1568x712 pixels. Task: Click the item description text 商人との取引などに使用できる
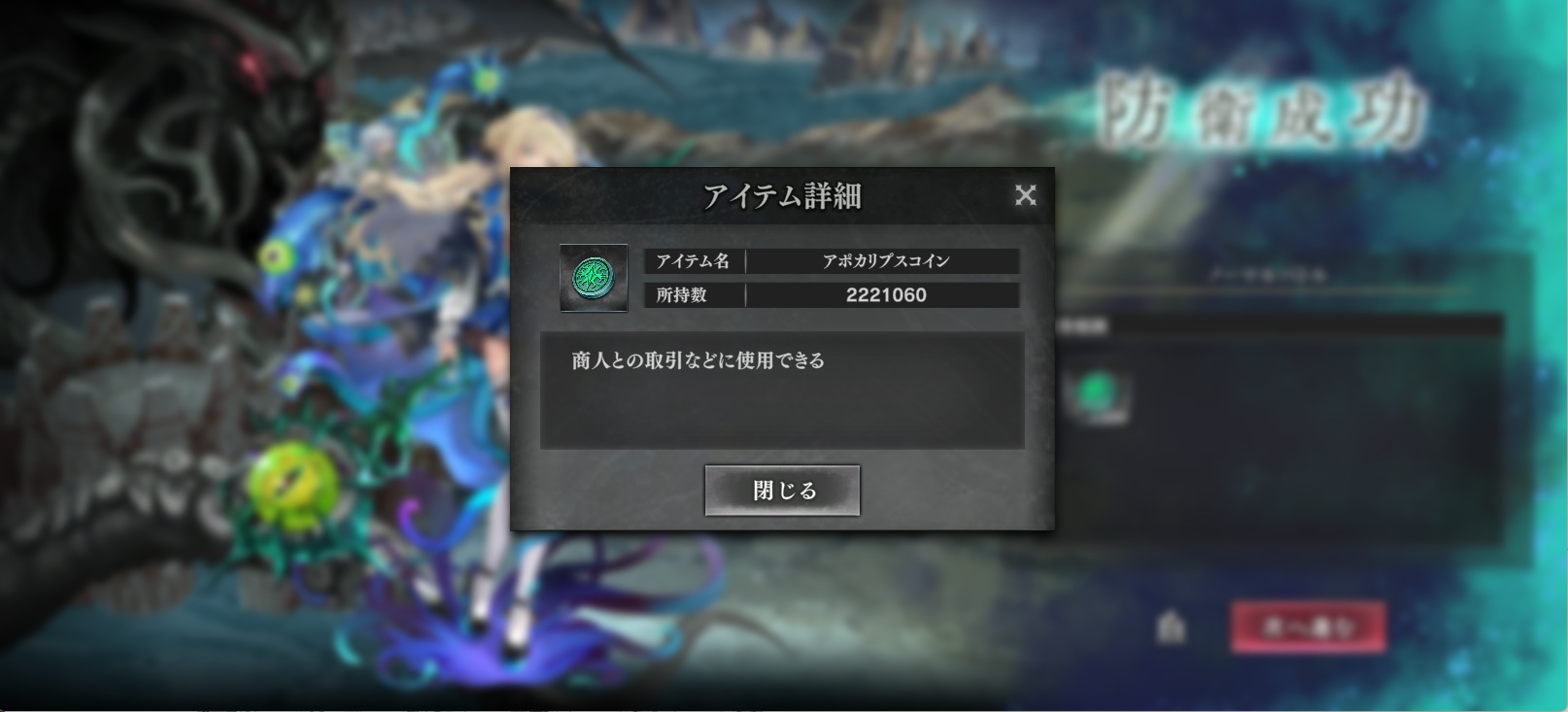pyautogui.click(x=698, y=360)
